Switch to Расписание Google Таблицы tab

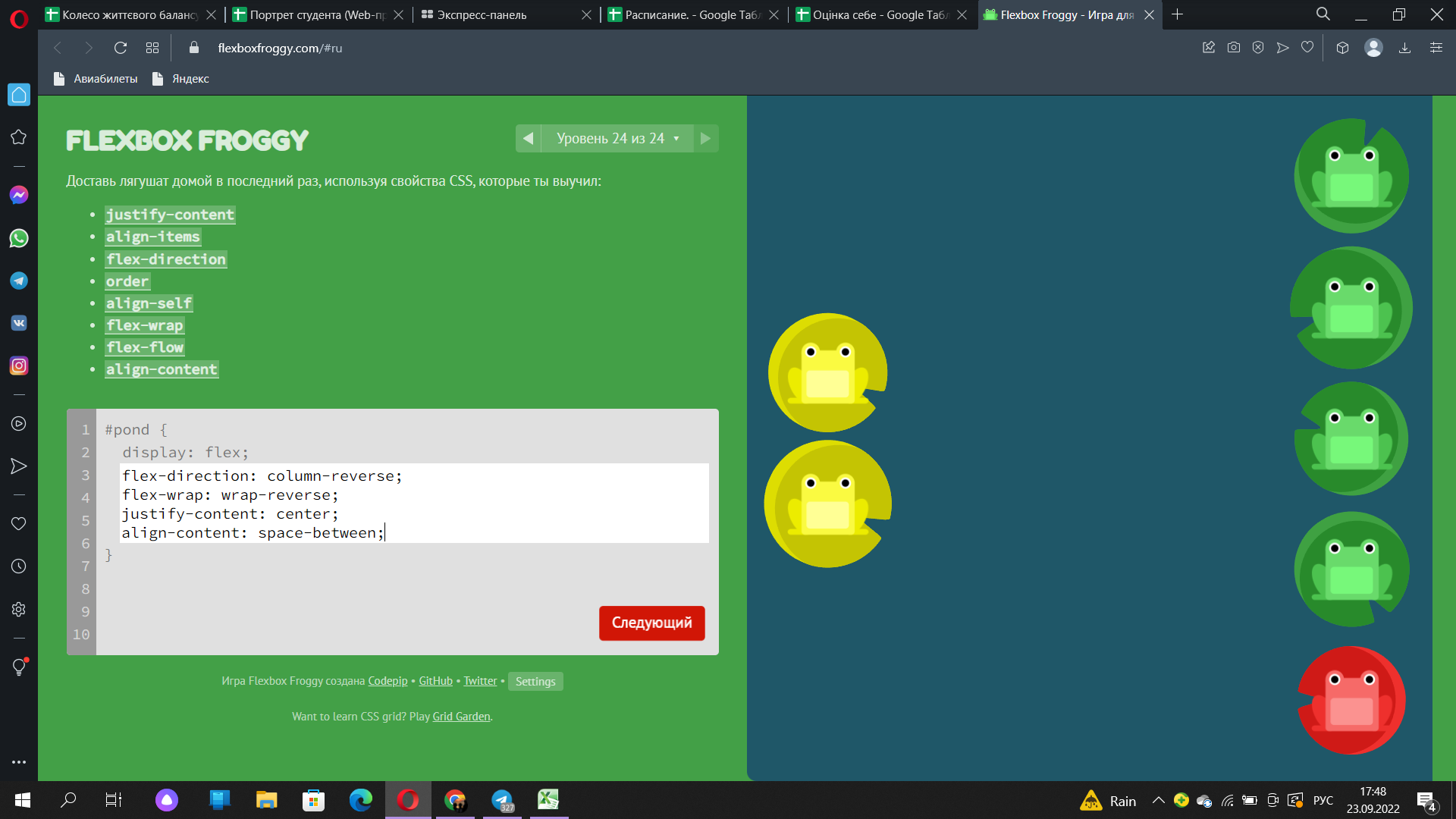coord(692,14)
